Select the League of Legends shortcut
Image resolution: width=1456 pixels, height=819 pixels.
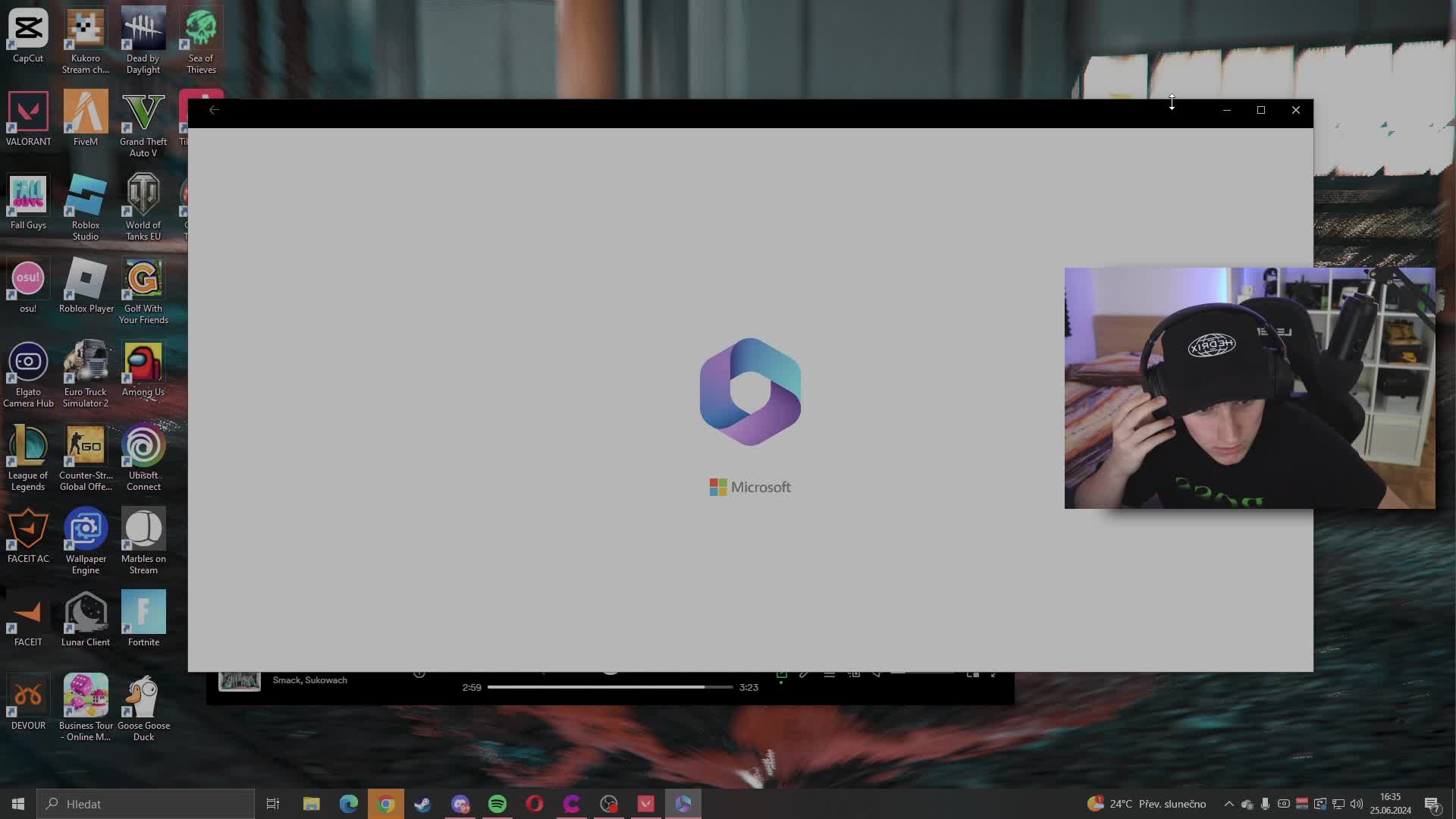28,458
